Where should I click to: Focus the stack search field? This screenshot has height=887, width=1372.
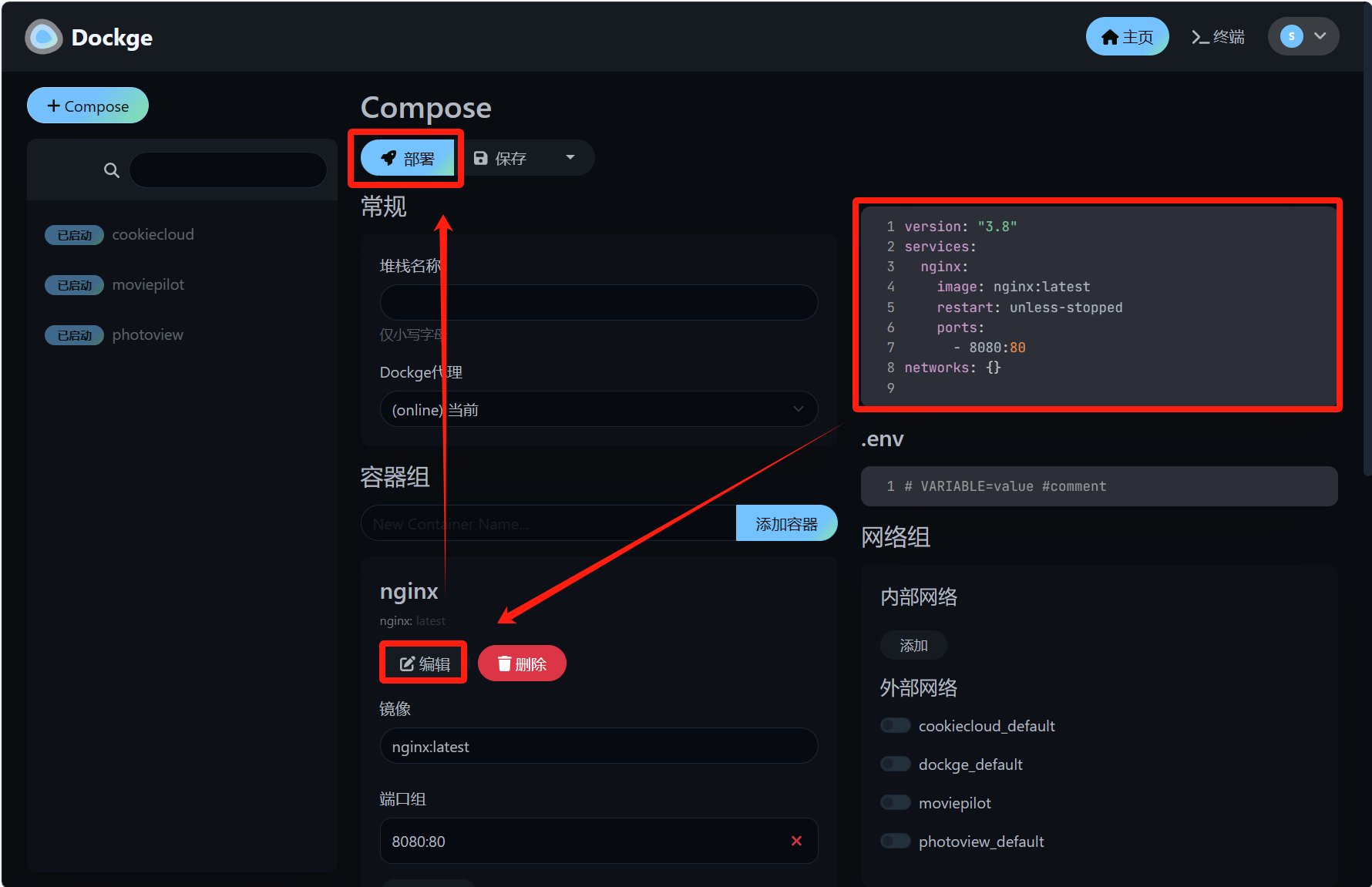(x=228, y=170)
